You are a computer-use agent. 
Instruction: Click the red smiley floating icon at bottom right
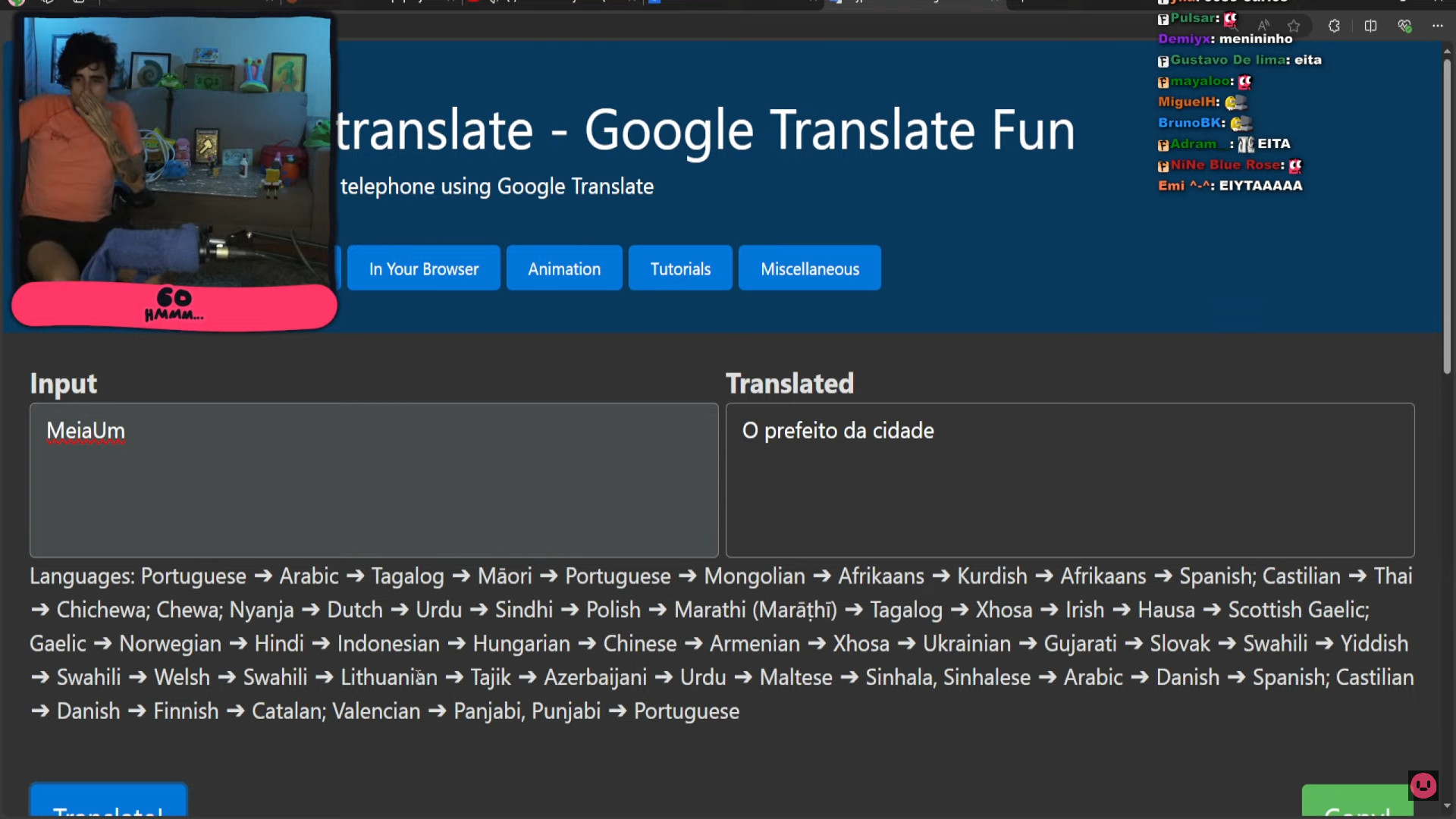1423,786
